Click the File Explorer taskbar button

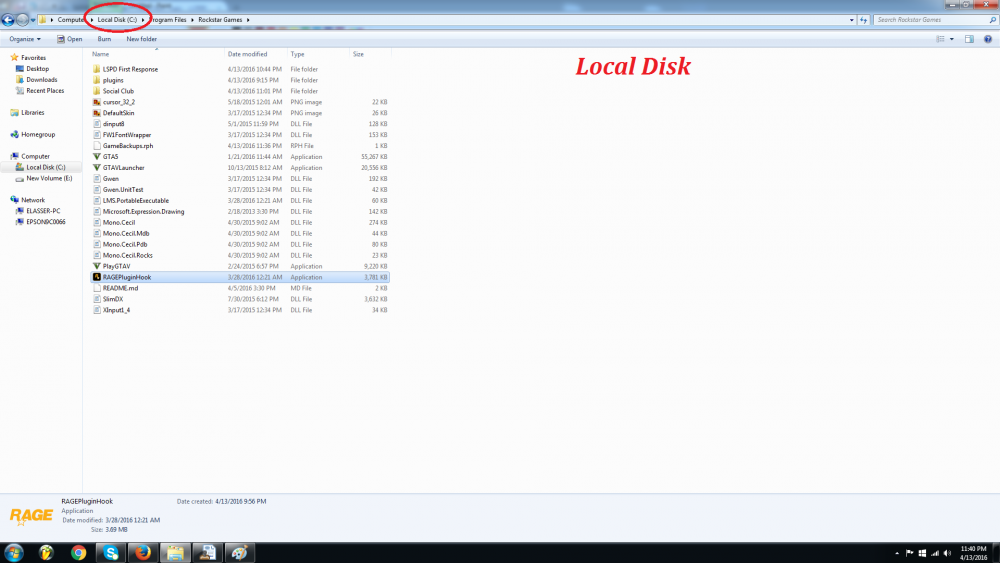(x=175, y=552)
